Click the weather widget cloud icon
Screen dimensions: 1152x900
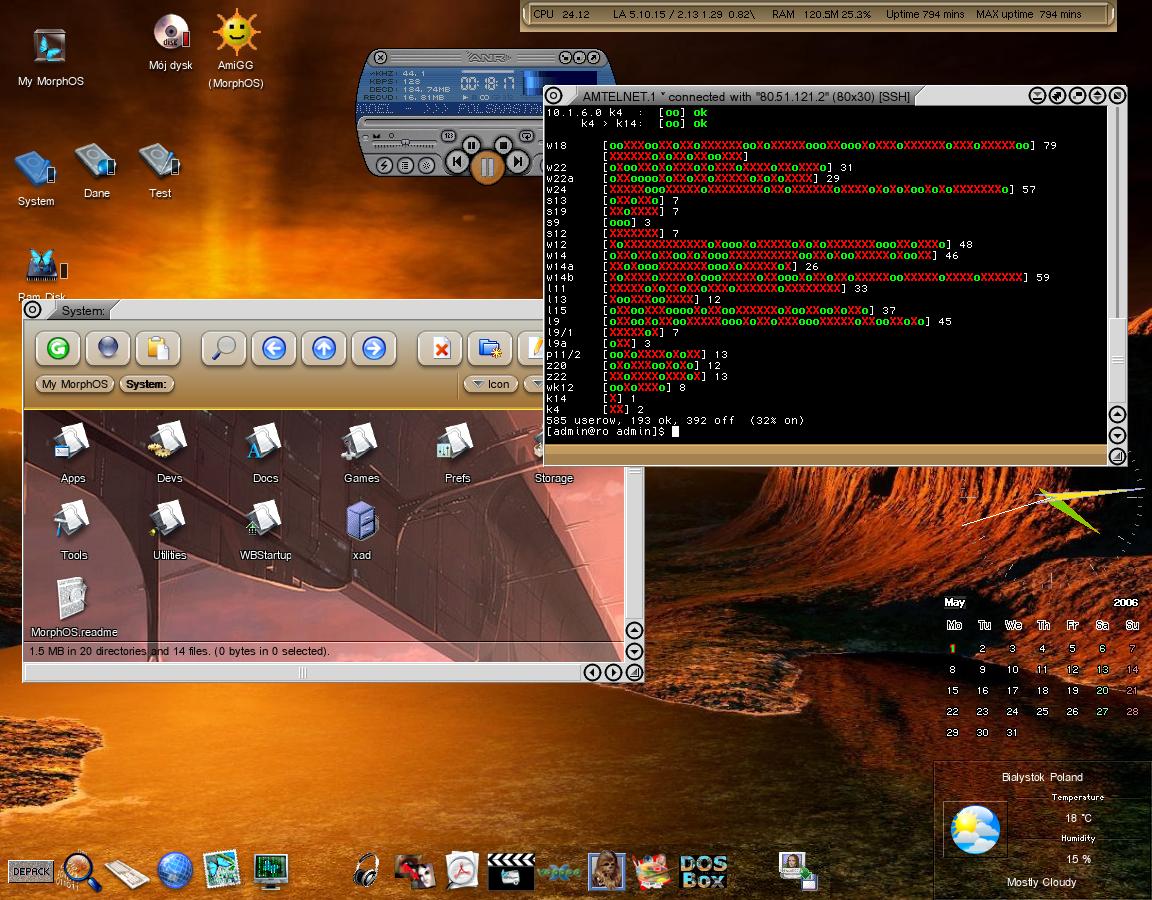(x=975, y=829)
